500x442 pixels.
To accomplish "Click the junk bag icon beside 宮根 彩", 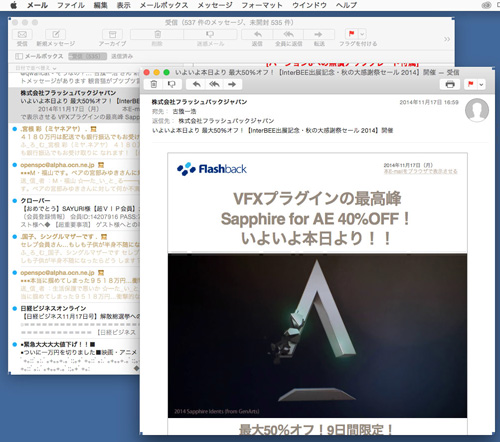I will coord(94,129).
